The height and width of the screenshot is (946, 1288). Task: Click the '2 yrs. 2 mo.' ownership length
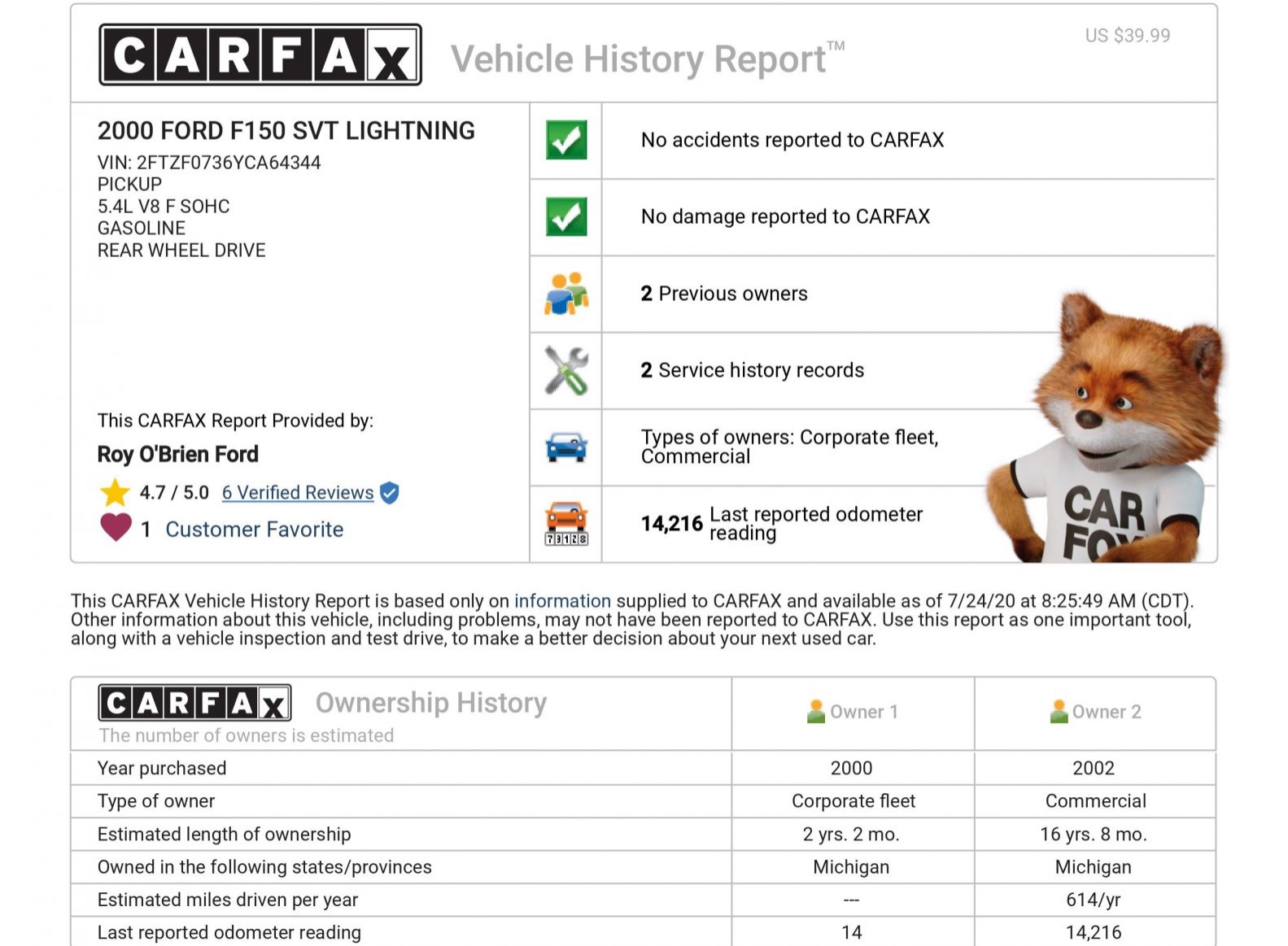point(851,835)
